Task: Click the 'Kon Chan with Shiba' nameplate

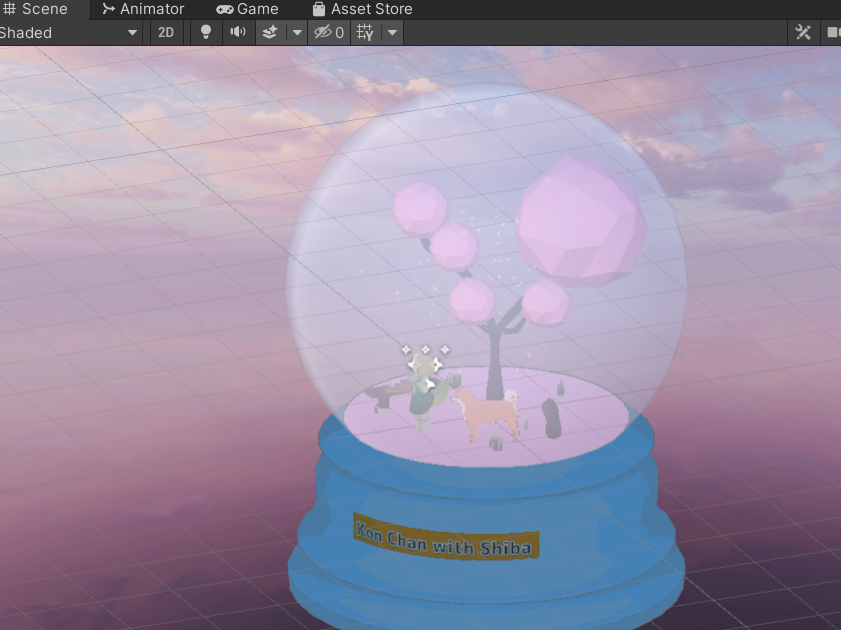Action: (x=446, y=537)
